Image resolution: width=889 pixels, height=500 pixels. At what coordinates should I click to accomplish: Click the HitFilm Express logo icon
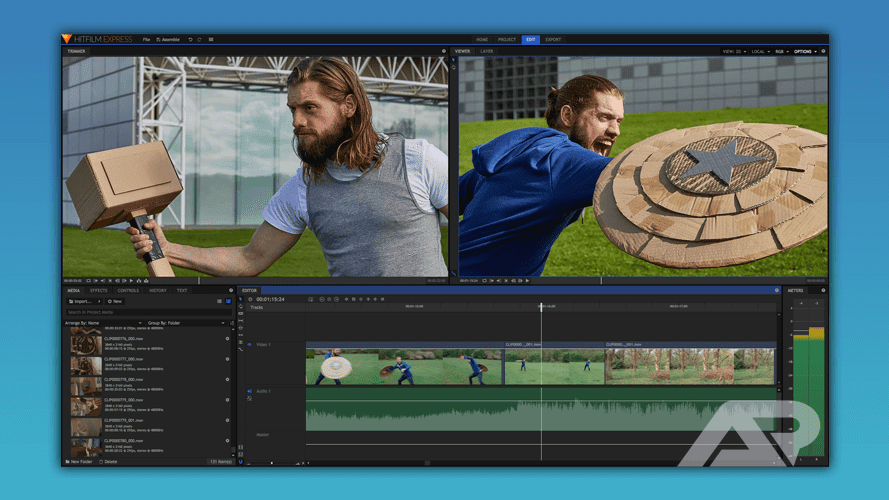(x=67, y=39)
